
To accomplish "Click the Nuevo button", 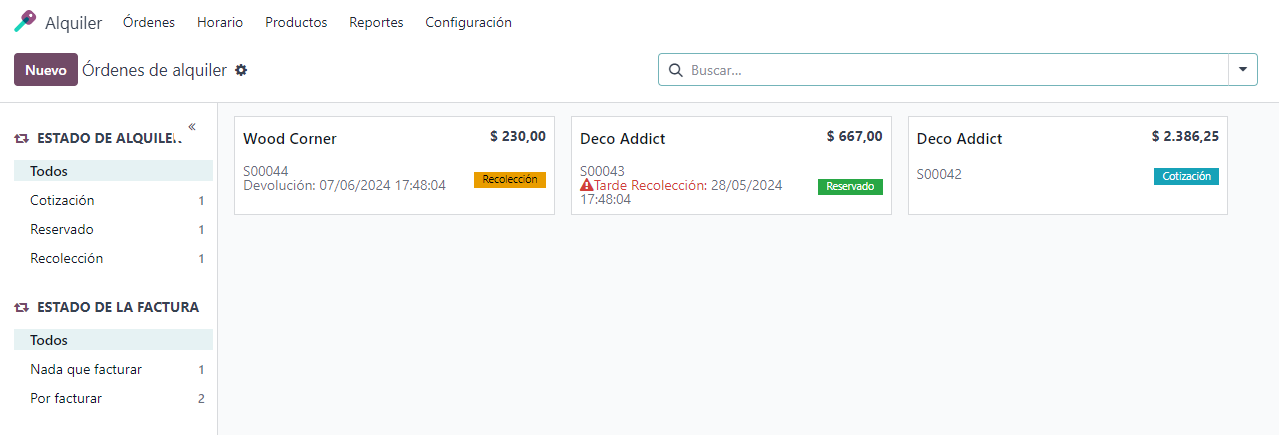I will 46,70.
